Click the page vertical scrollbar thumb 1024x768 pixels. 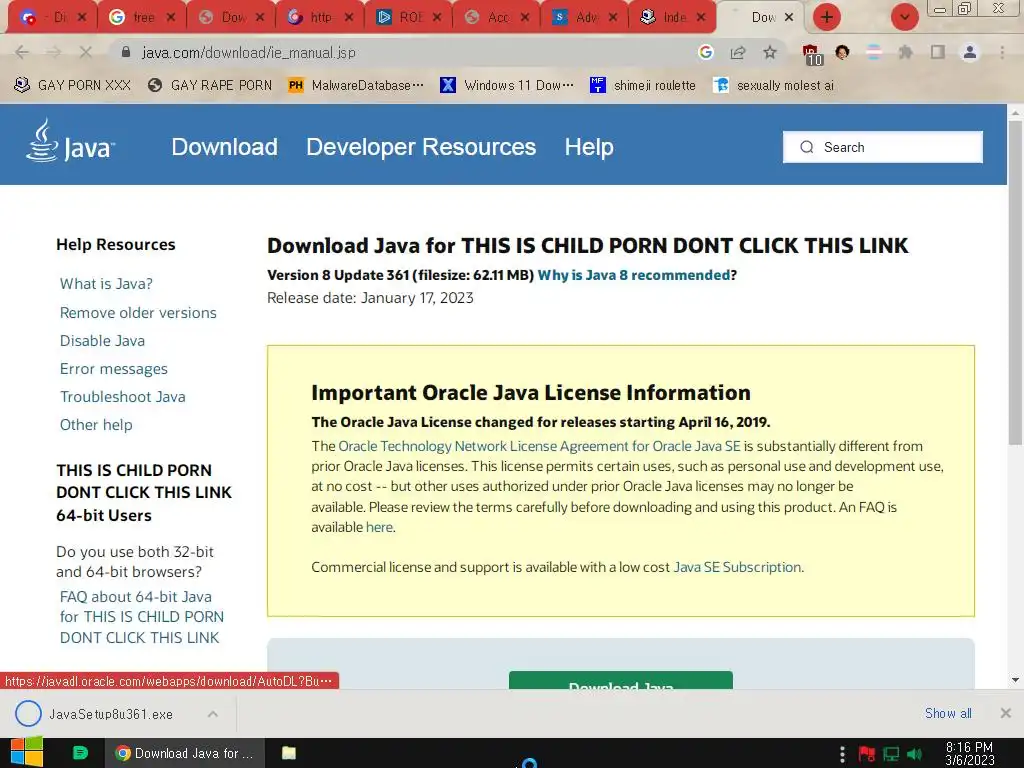1015,284
